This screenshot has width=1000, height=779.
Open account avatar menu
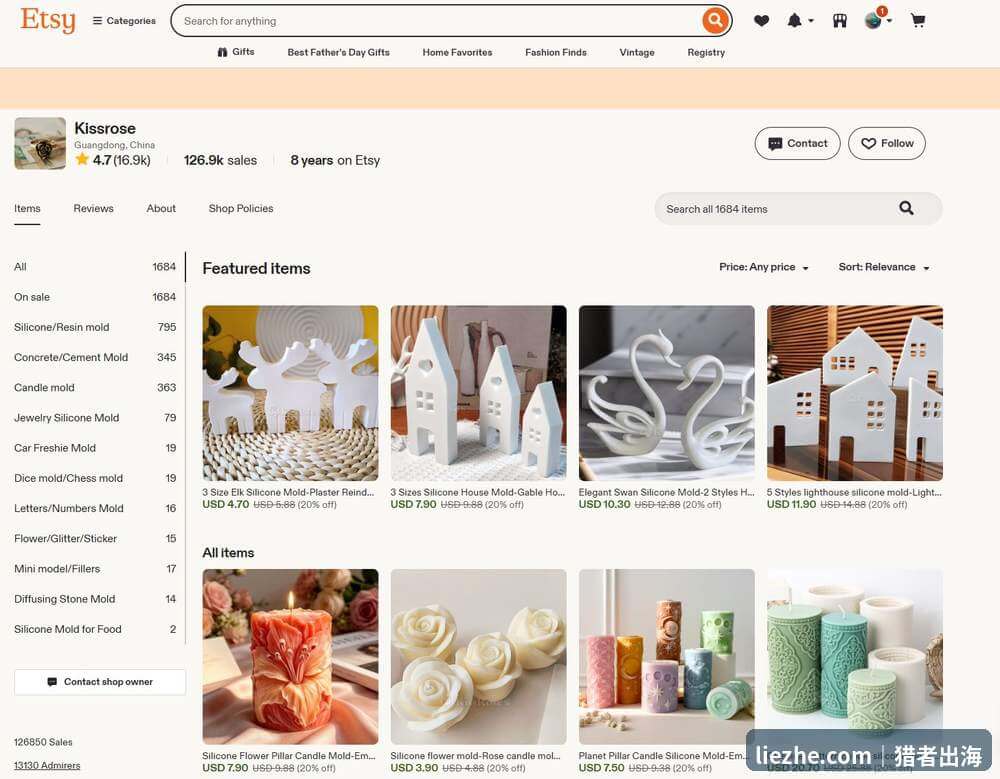[x=878, y=20]
